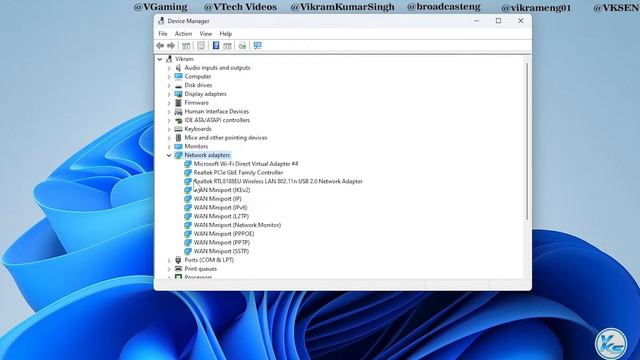The image size is (640, 360).
Task: Select the Monitors icon
Action: (x=178, y=146)
